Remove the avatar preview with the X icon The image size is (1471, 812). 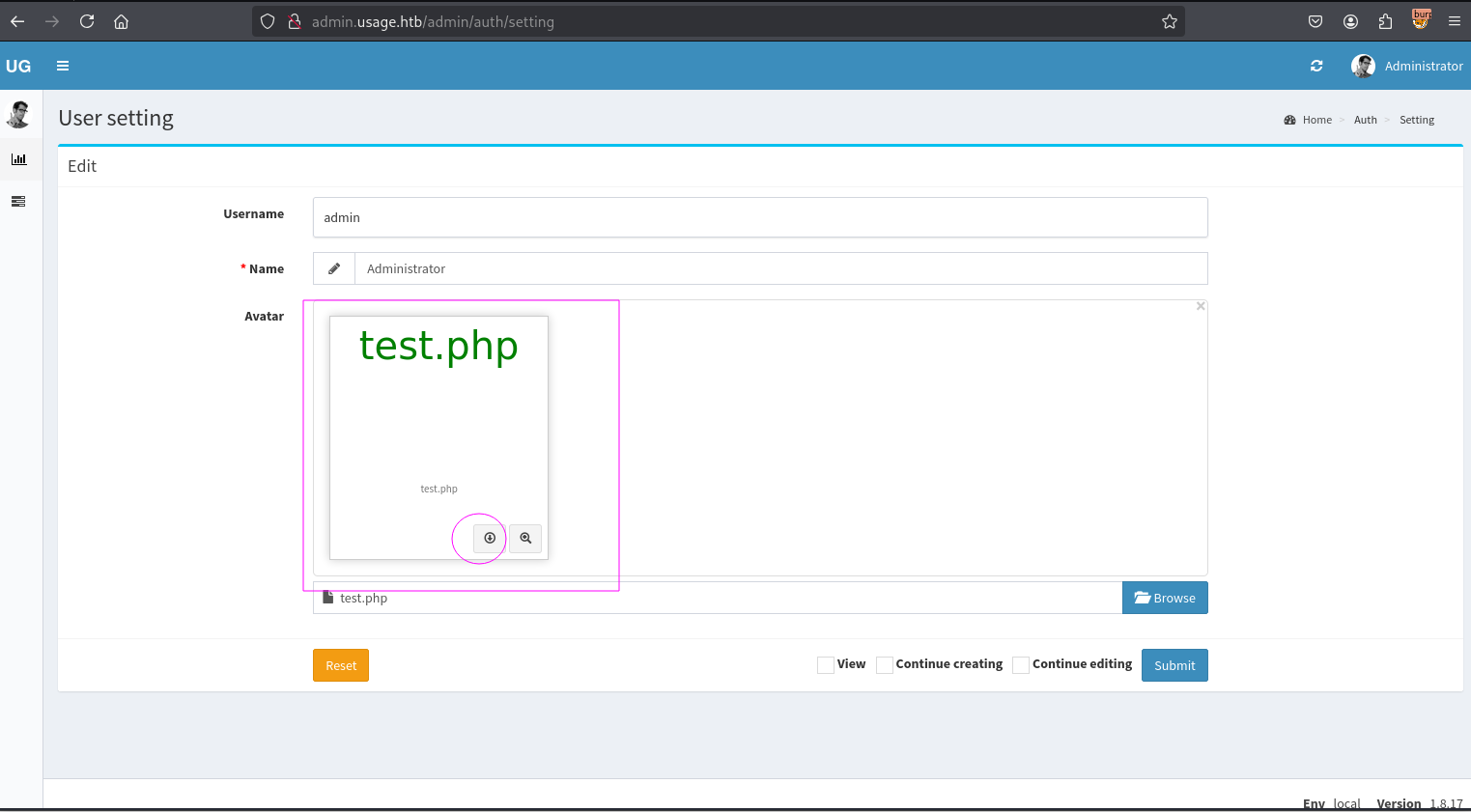tap(1201, 306)
